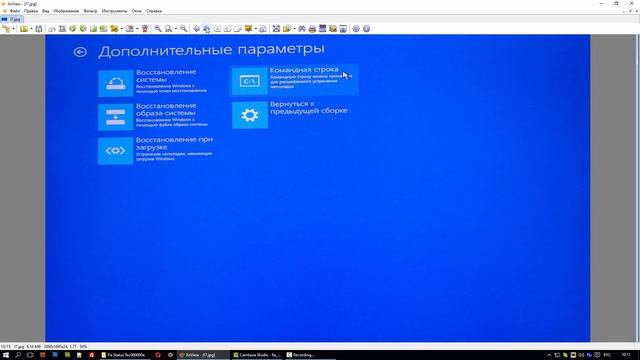Click the Восстановление при загрузке tile
The image size is (640, 360).
click(156, 150)
